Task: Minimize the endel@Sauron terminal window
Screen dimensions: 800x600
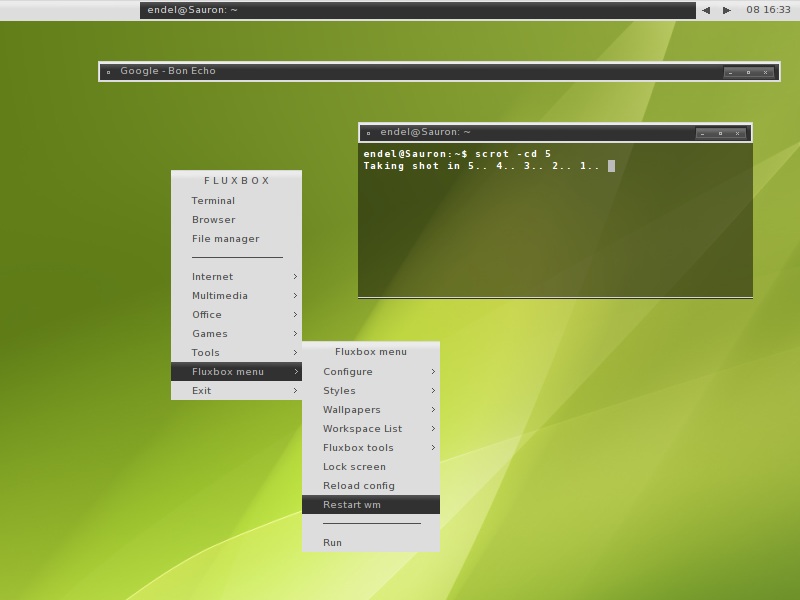Action: coord(703,133)
